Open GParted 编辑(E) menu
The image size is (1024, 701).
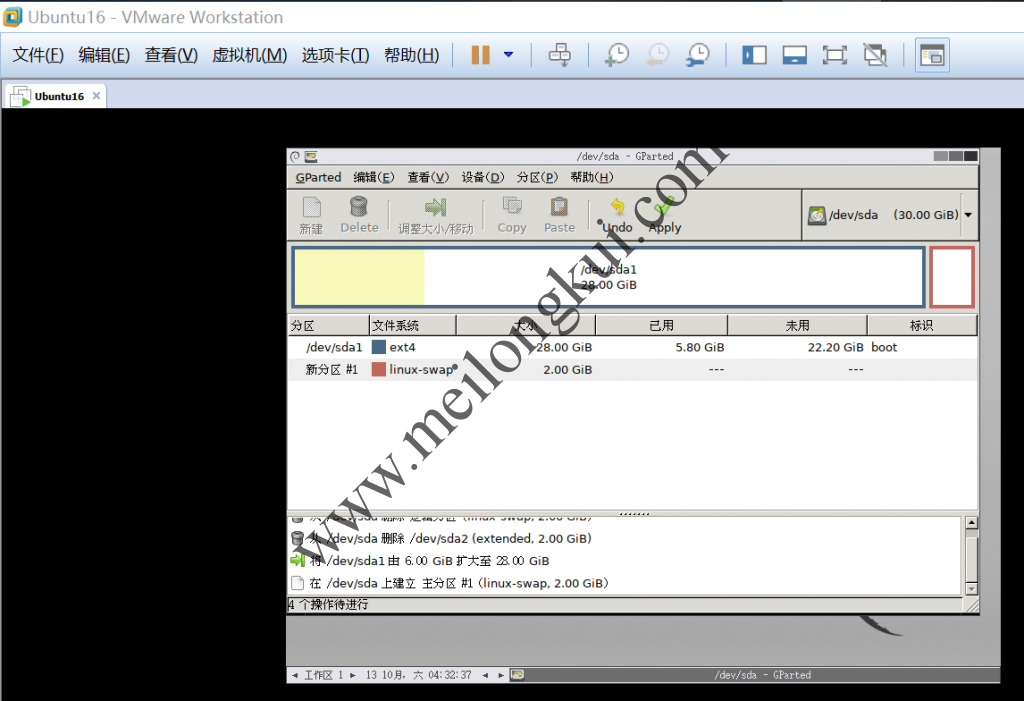pos(374,177)
